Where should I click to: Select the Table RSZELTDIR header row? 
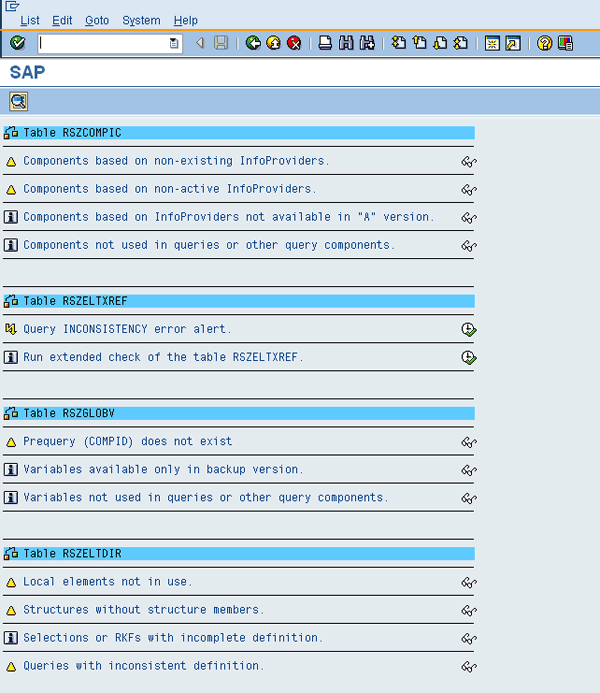239,553
